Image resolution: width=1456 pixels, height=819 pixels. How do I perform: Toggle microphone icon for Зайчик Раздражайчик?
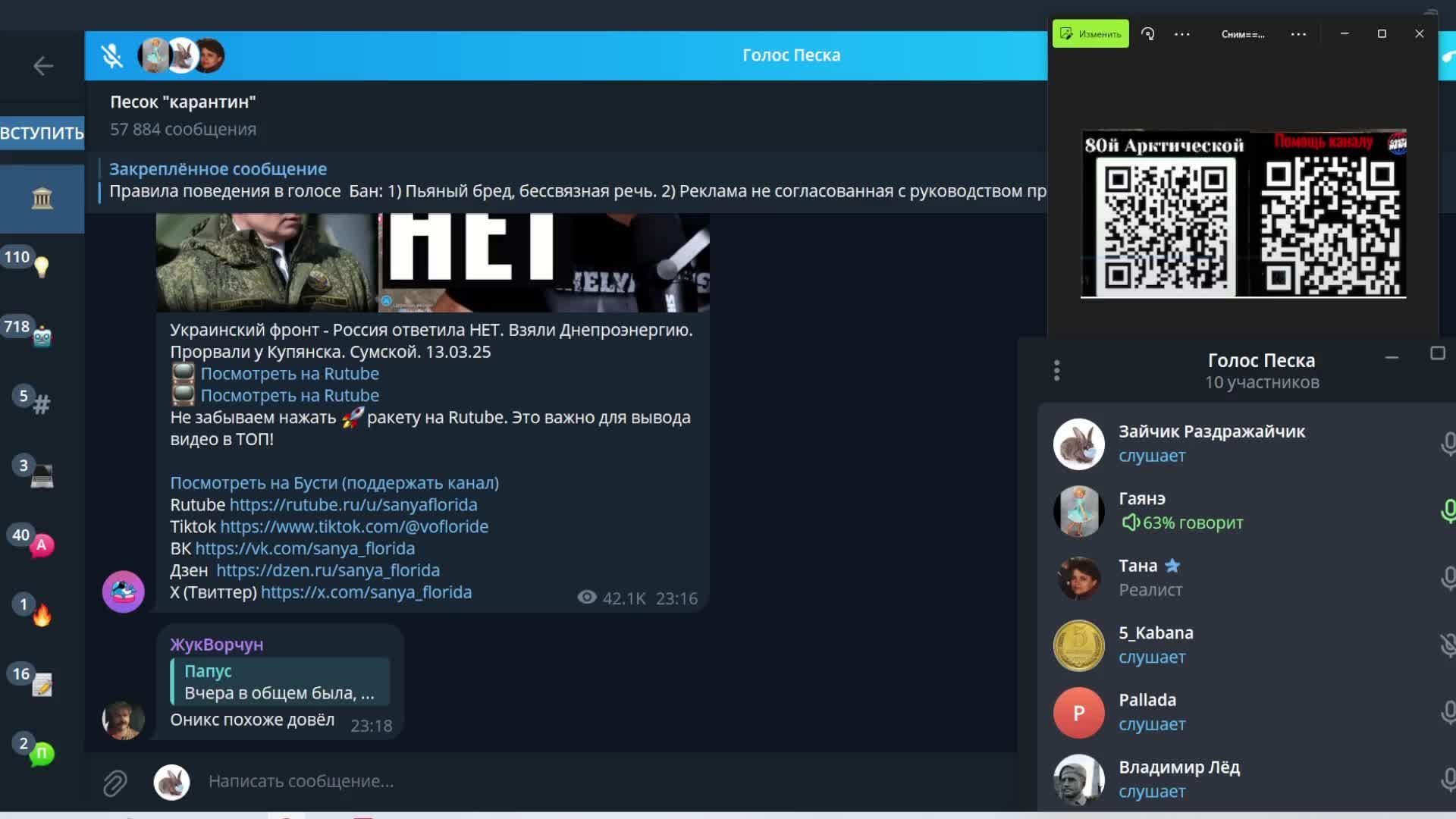(x=1448, y=444)
